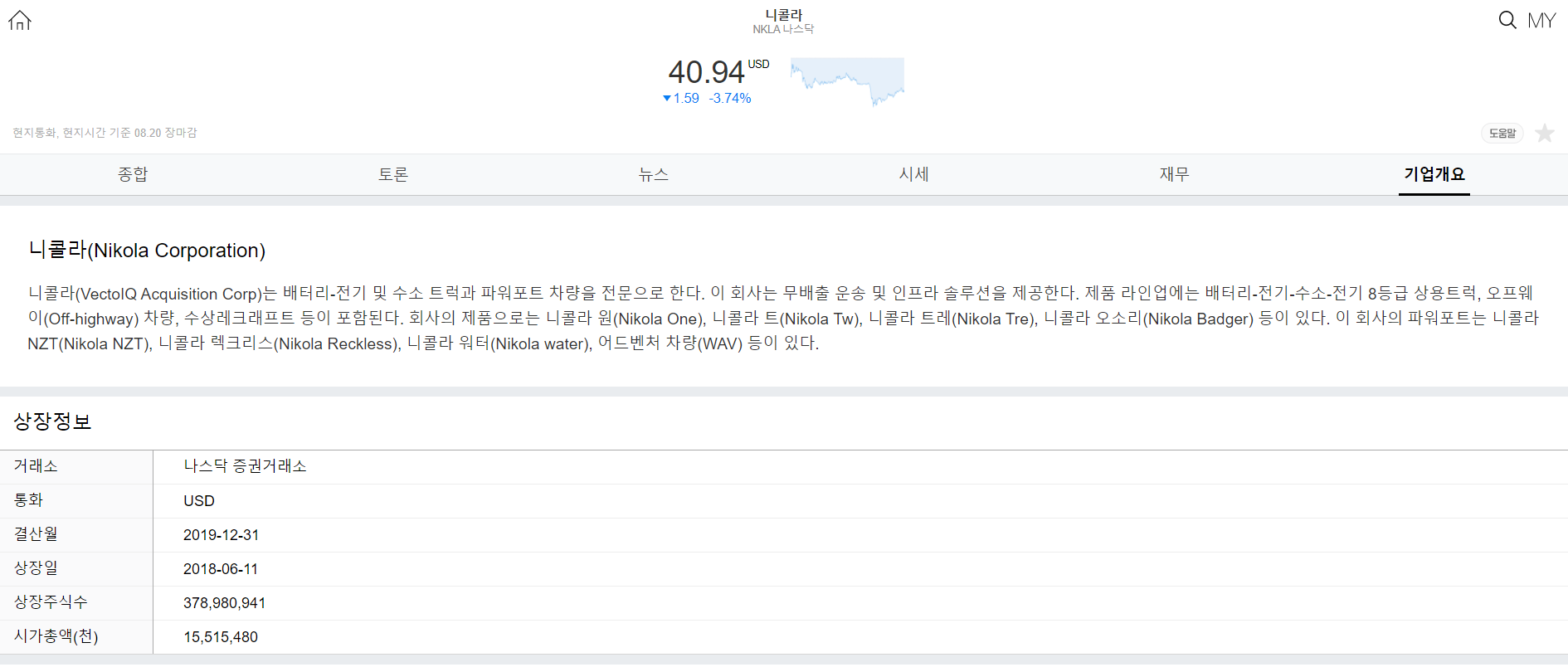This screenshot has width=1568, height=672.
Task: Click the 상장주식수 row label
Action: coord(51,602)
